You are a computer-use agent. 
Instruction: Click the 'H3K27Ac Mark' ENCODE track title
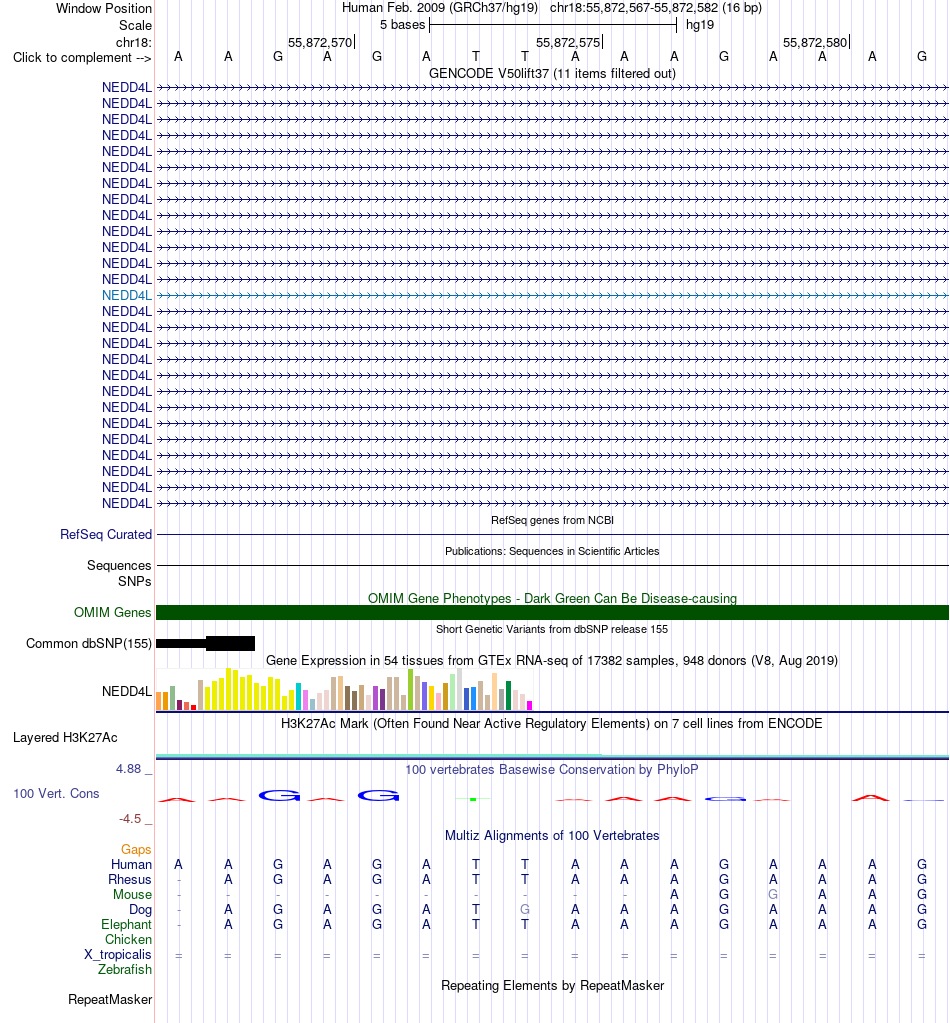(552, 724)
